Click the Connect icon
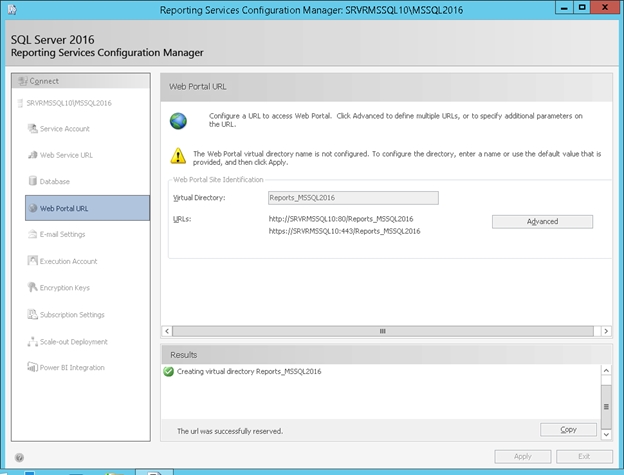 click(x=23, y=81)
